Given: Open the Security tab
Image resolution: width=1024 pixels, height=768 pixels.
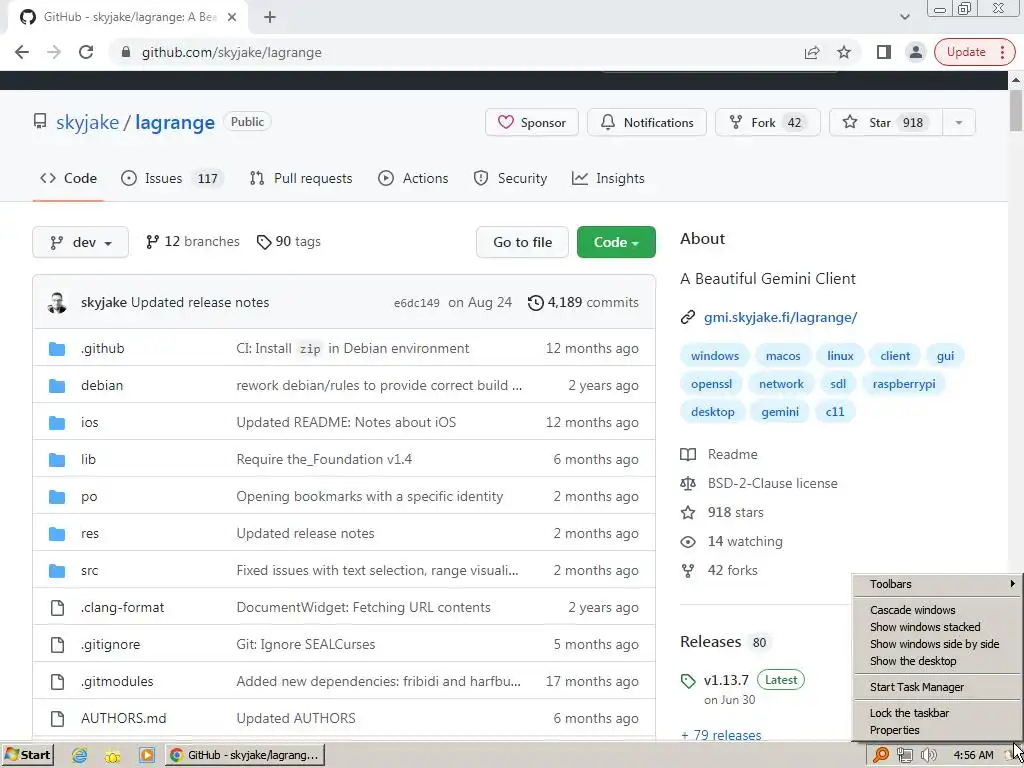Looking at the screenshot, I should tap(510, 178).
